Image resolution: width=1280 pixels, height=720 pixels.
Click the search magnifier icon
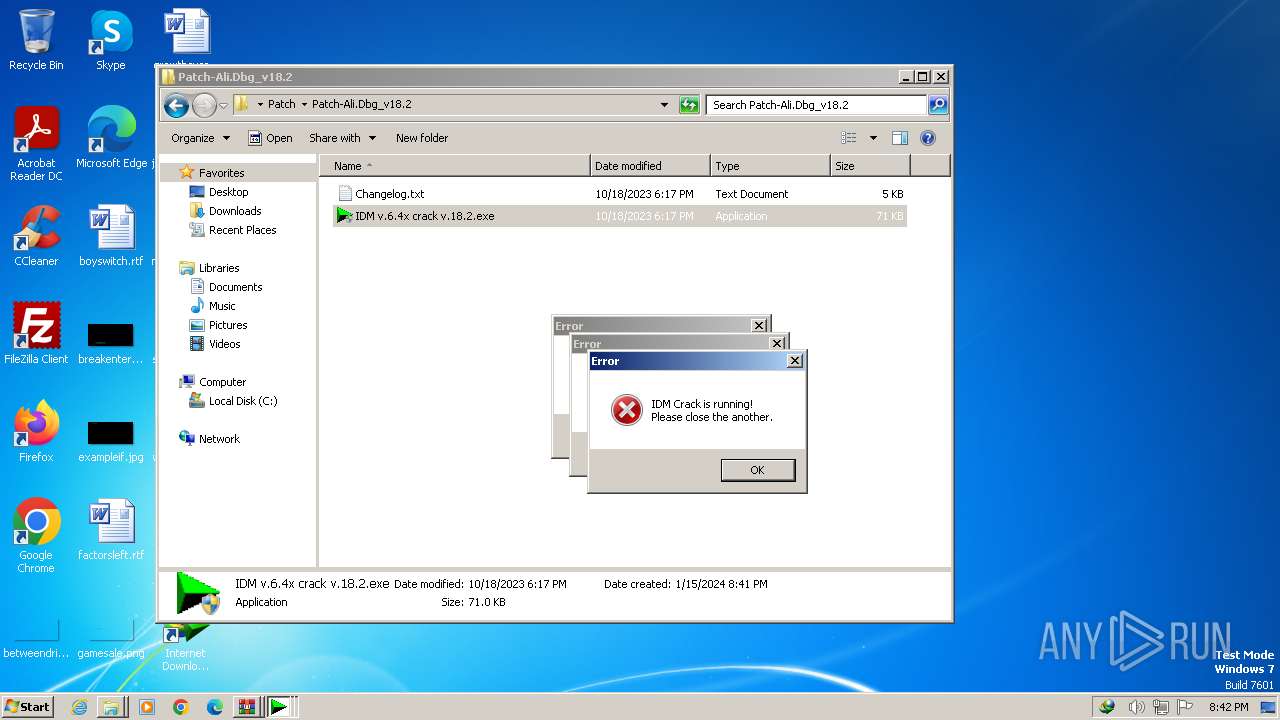[x=937, y=105]
